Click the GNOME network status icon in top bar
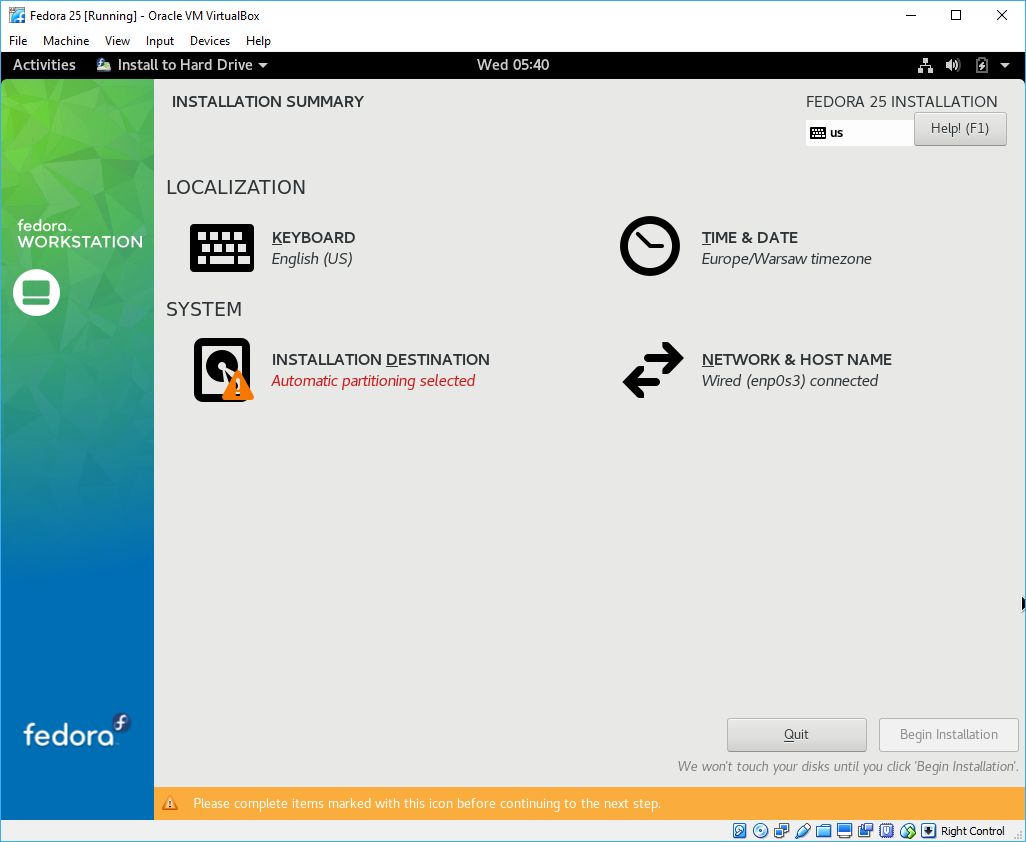The image size is (1026, 842). [925, 65]
